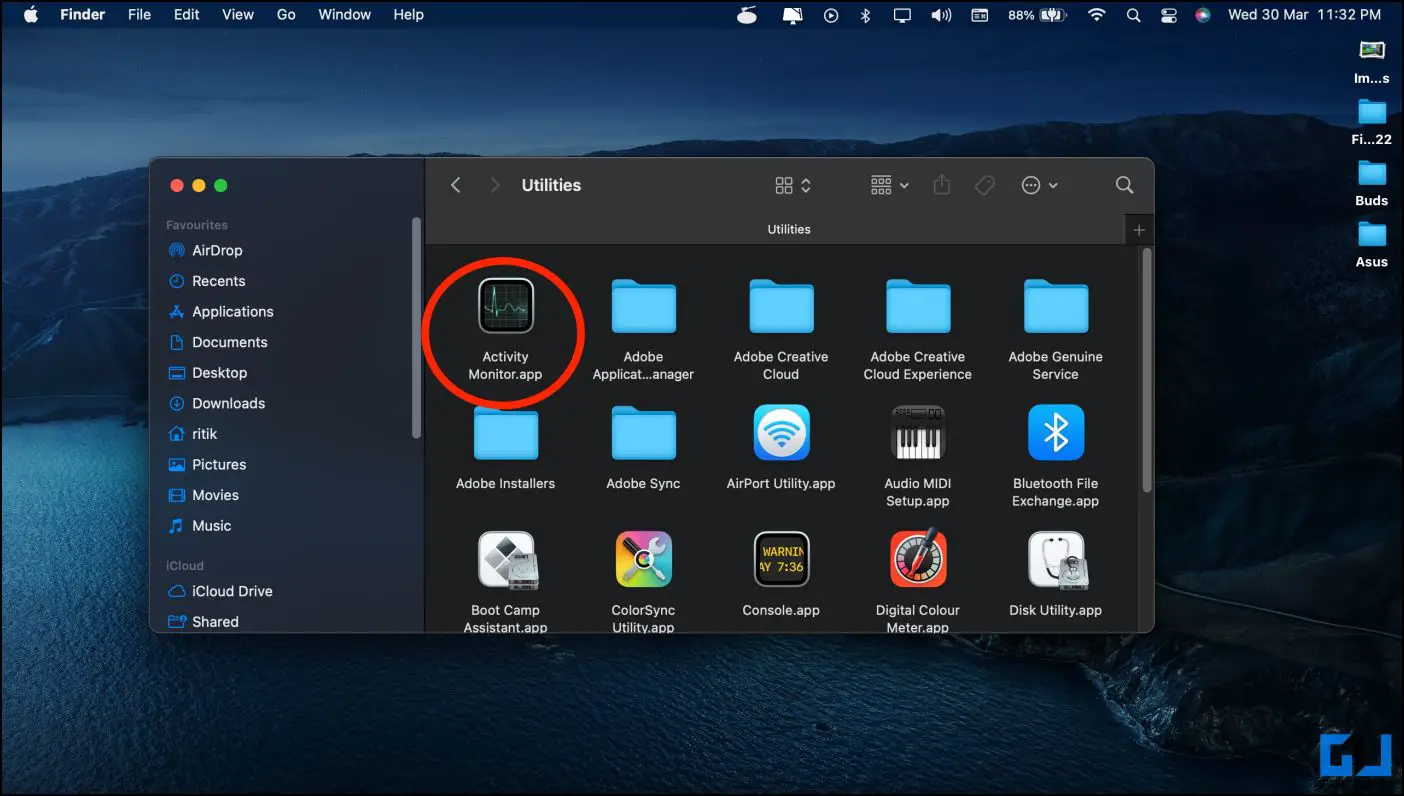
Task: Add a new tab with plus button
Action: pos(1139,229)
